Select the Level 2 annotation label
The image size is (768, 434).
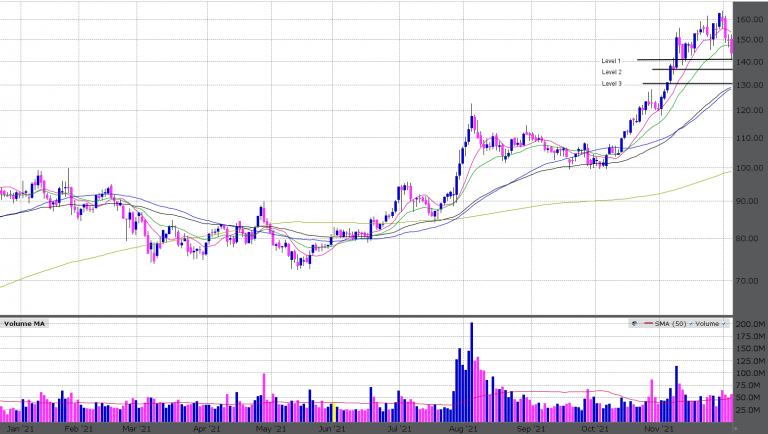(x=611, y=72)
